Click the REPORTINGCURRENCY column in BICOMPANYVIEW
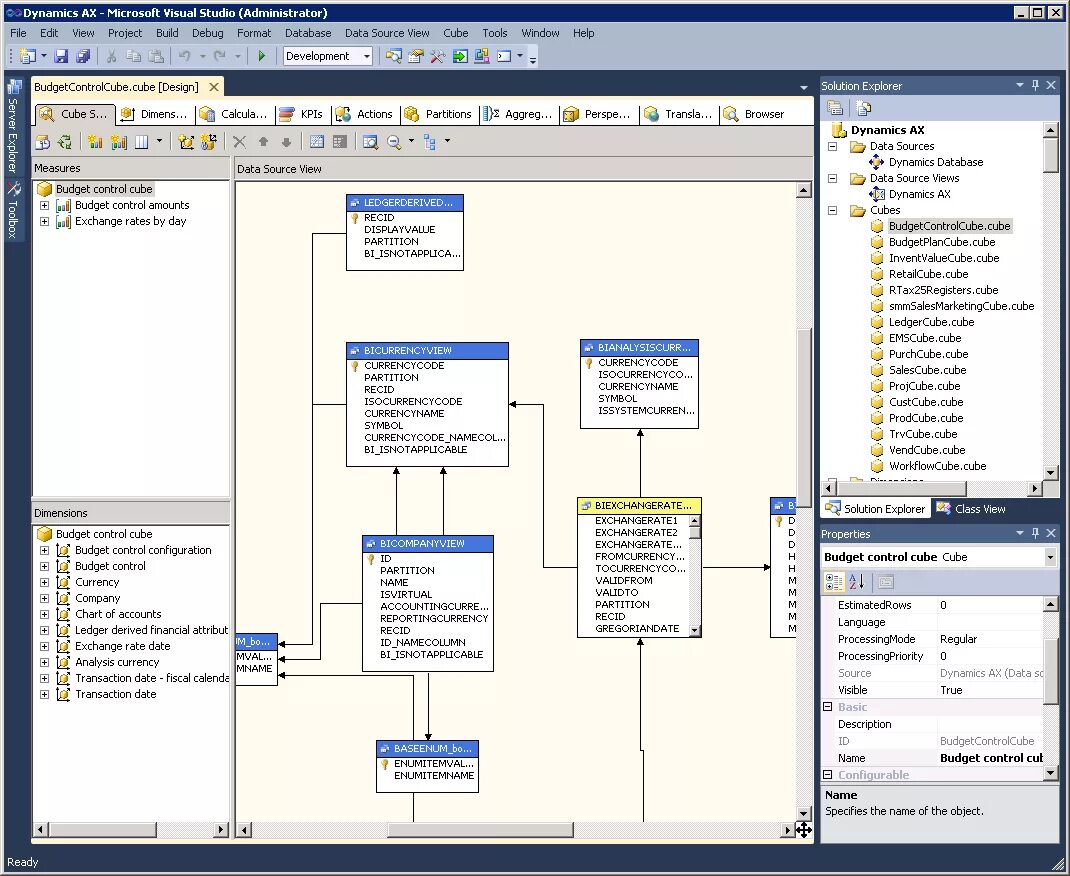The image size is (1070, 876). click(x=434, y=619)
